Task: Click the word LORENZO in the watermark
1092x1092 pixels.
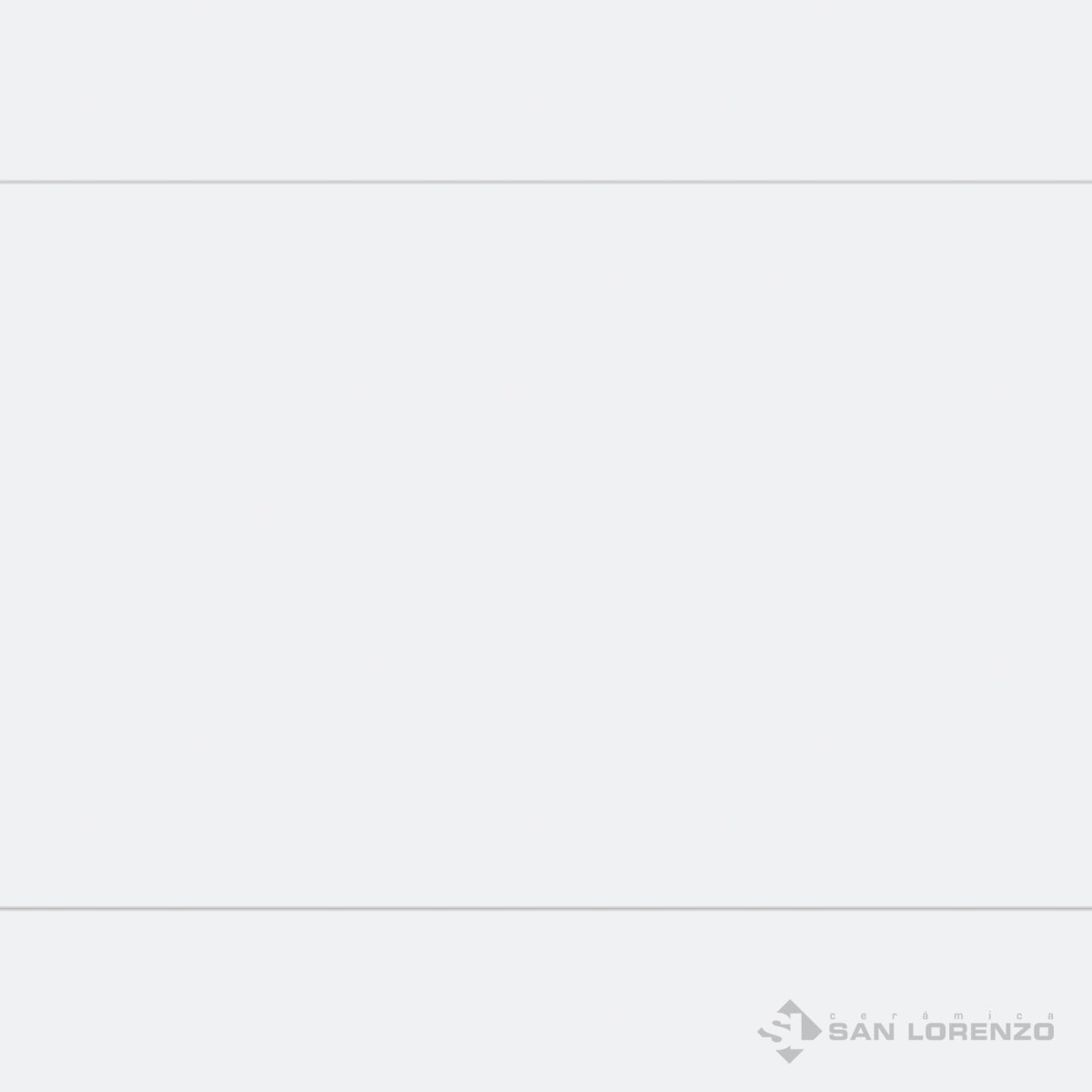Action: click(981, 1032)
